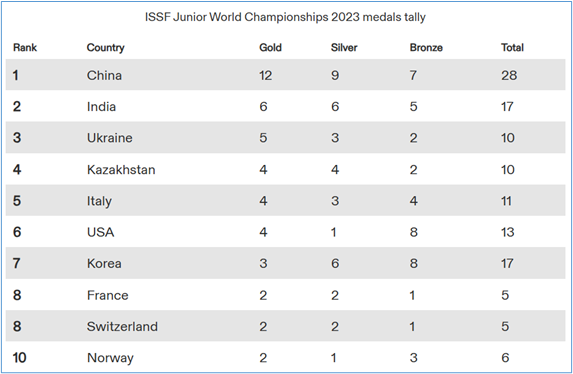573x374 pixels.
Task: Click the table title about 2023 medals tally
Action: coord(285,17)
